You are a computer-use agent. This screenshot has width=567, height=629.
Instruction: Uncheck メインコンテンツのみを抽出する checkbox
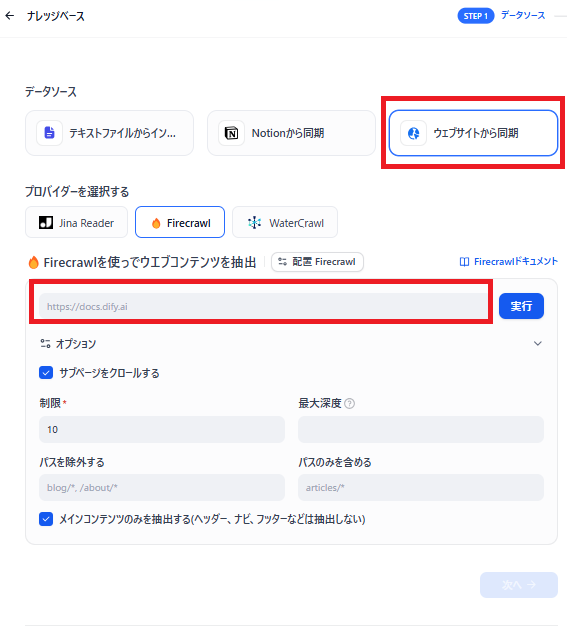tap(46, 519)
